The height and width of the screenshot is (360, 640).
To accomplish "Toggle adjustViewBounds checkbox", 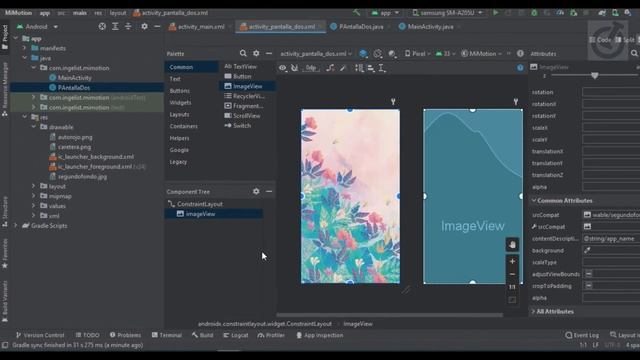I will point(589,274).
